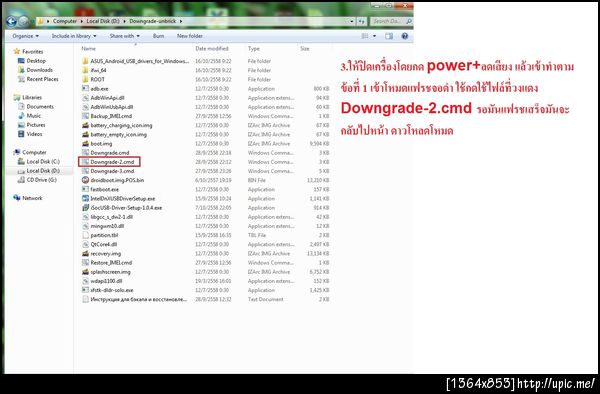600x394 pixels.
Task: Open the Share with dropdown
Action: (124, 36)
